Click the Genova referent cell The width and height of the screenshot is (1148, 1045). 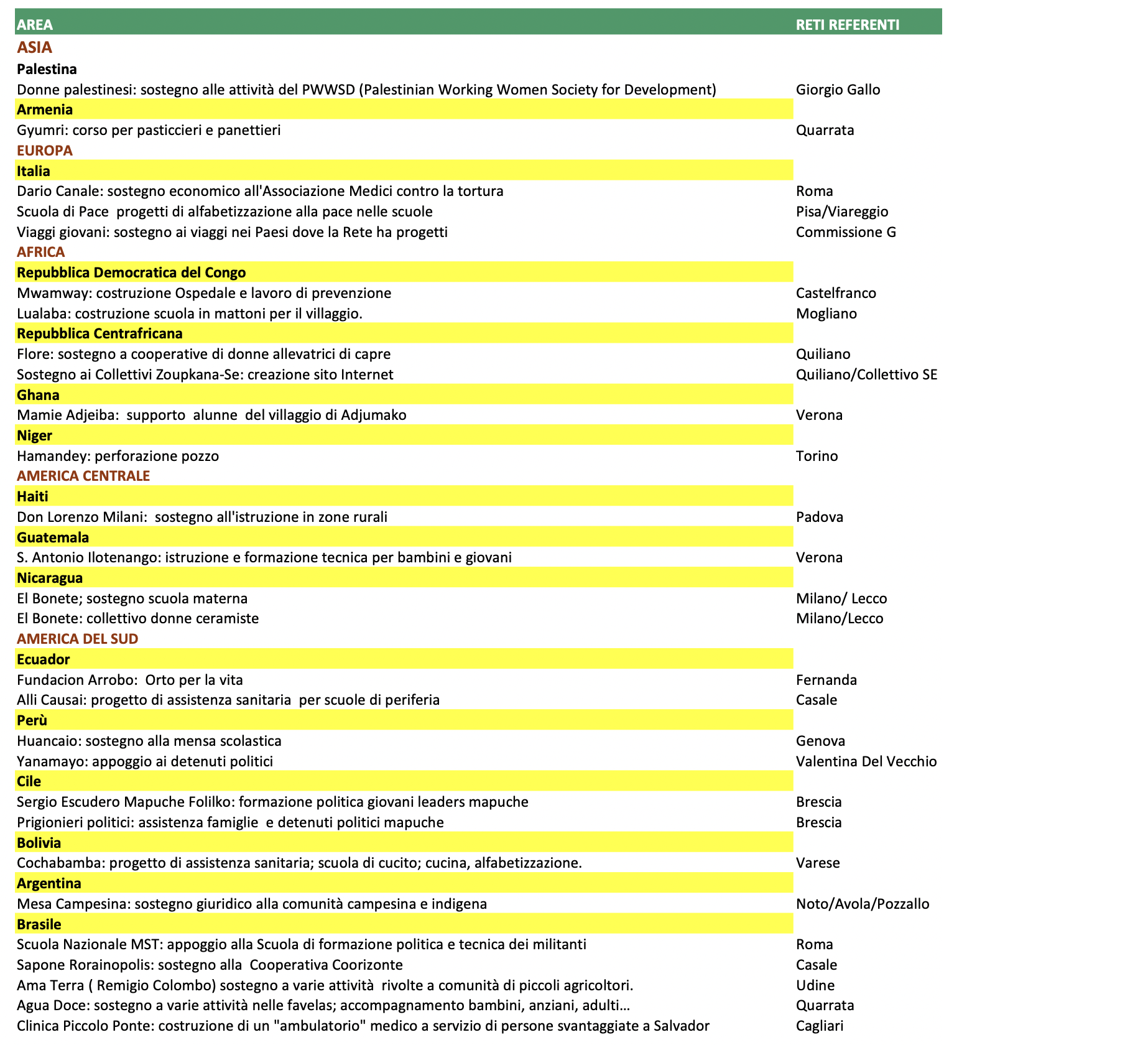(x=821, y=741)
